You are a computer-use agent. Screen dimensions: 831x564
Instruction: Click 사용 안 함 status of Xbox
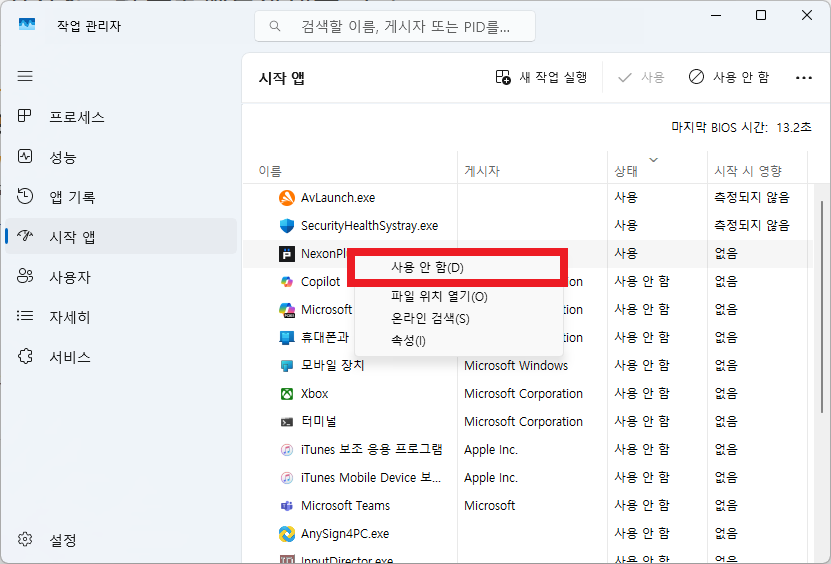[x=642, y=394]
